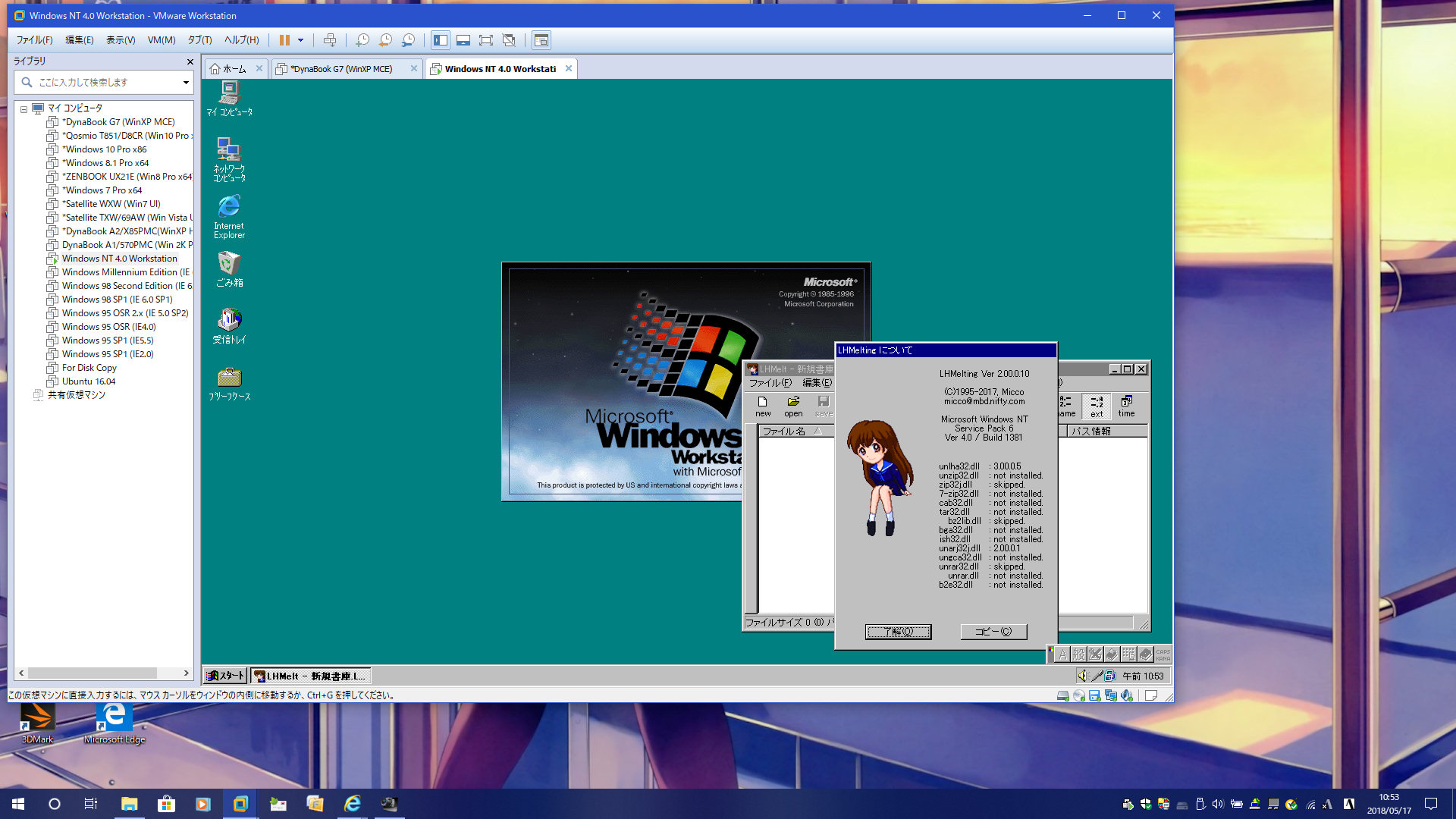The height and width of the screenshot is (819, 1456).
Task: Toggle the library sidebar view icon
Action: tap(441, 40)
